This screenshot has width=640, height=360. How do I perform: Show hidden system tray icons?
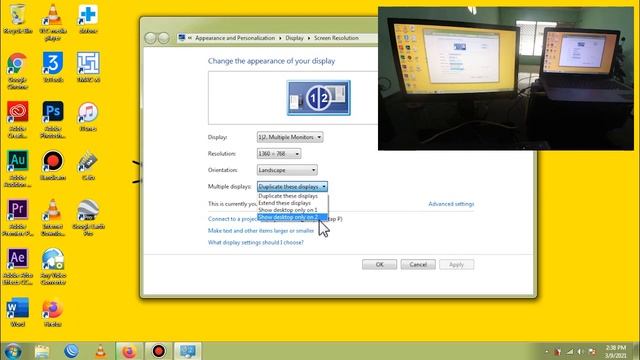pyautogui.click(x=547, y=351)
